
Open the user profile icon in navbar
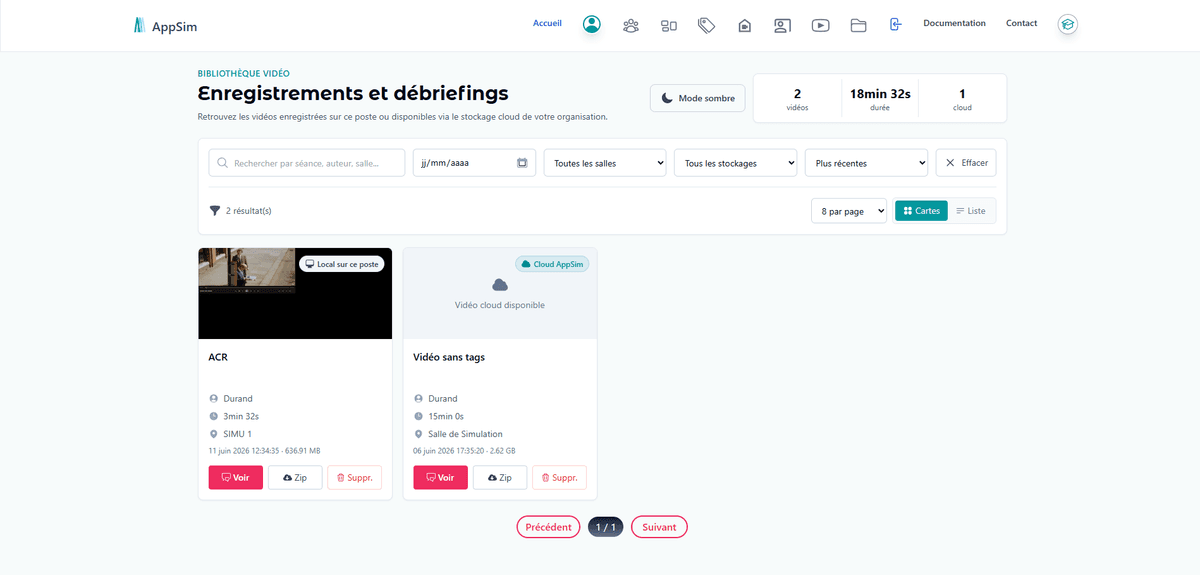592,24
